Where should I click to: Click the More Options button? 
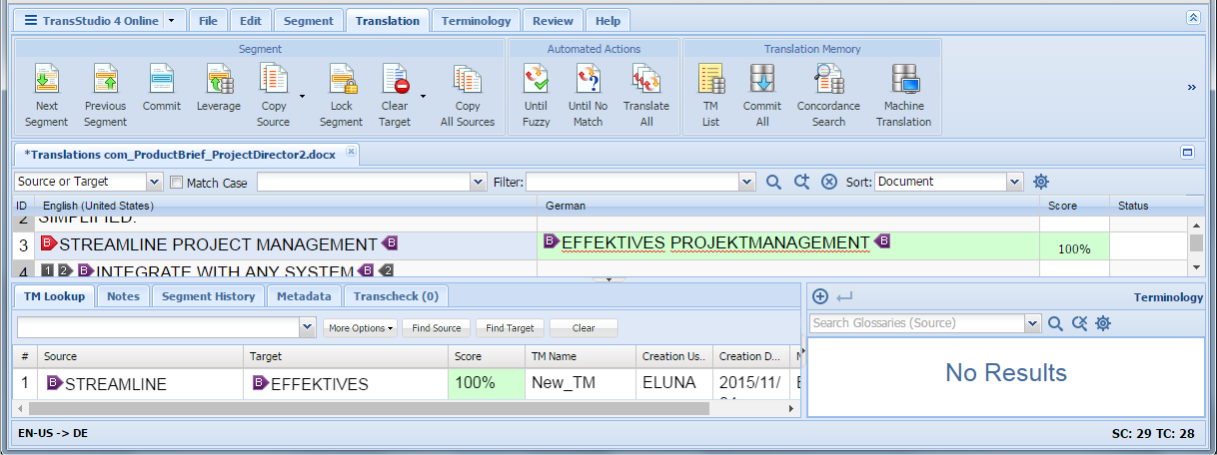361,328
